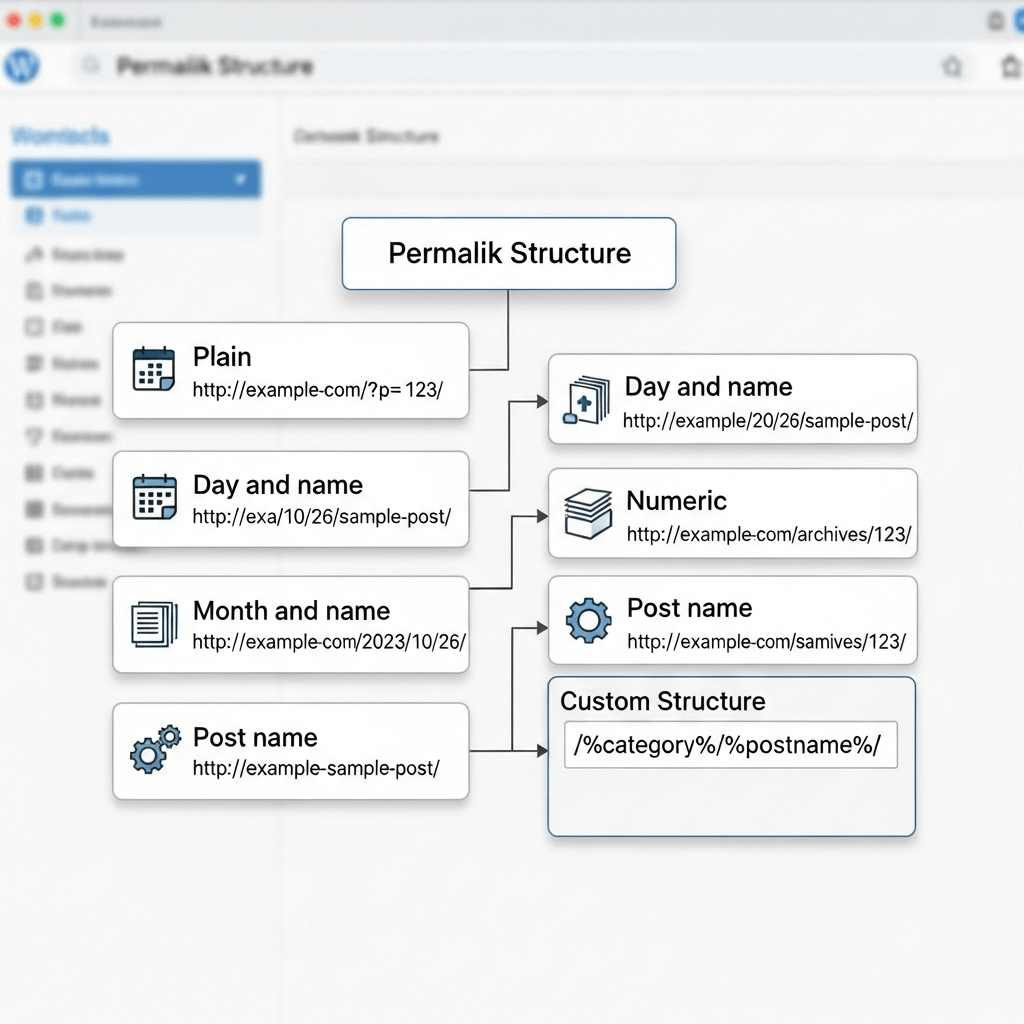Click the magnifier icon in the search bar
Viewport: 1024px width, 1024px height.
coord(91,66)
